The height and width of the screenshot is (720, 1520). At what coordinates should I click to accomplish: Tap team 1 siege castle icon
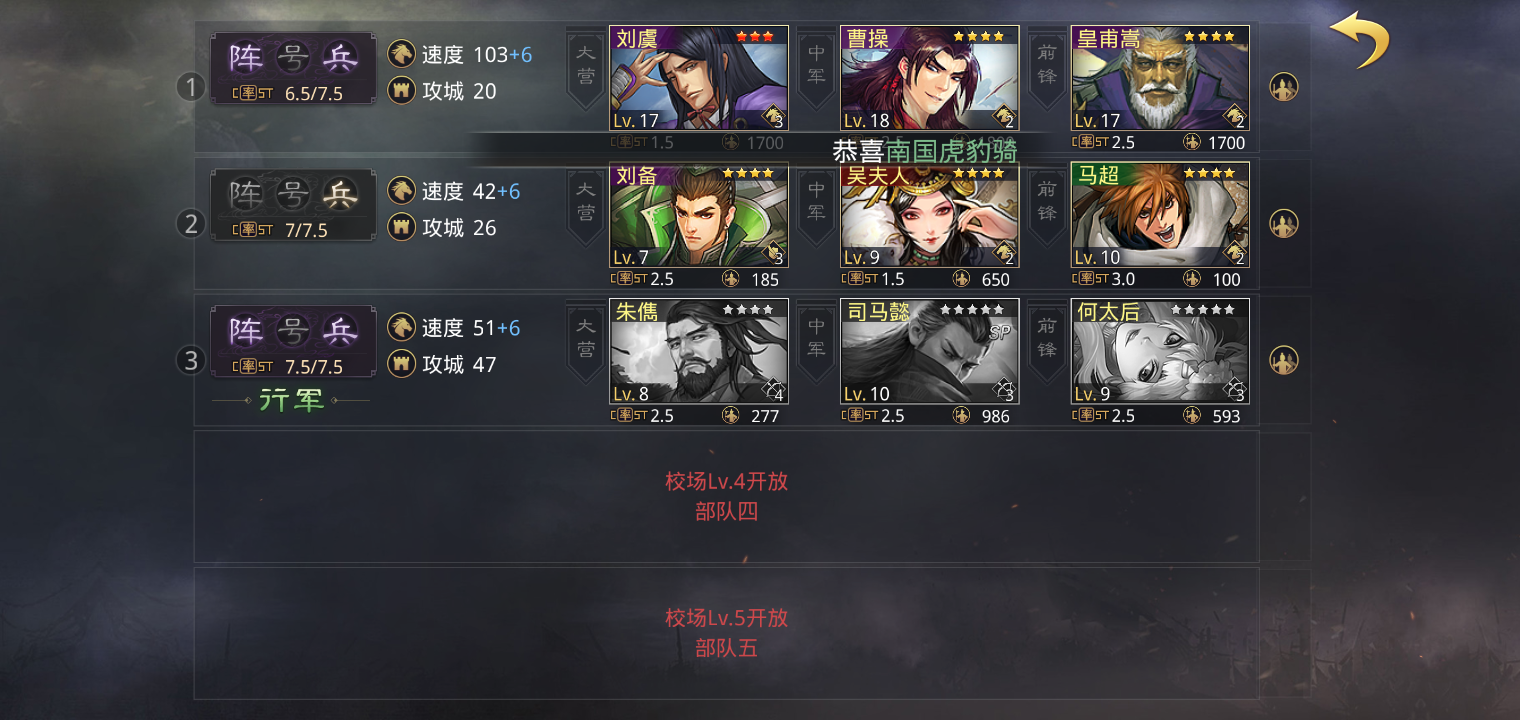coord(401,91)
